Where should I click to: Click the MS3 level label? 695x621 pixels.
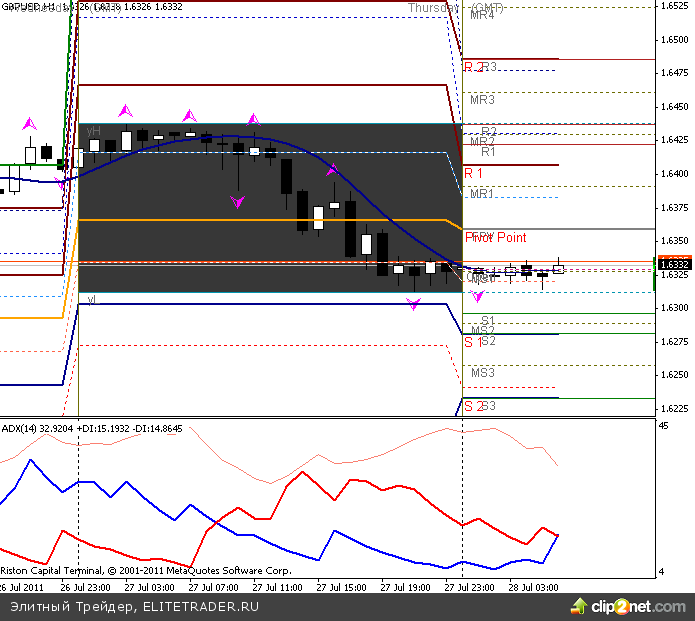click(x=483, y=372)
